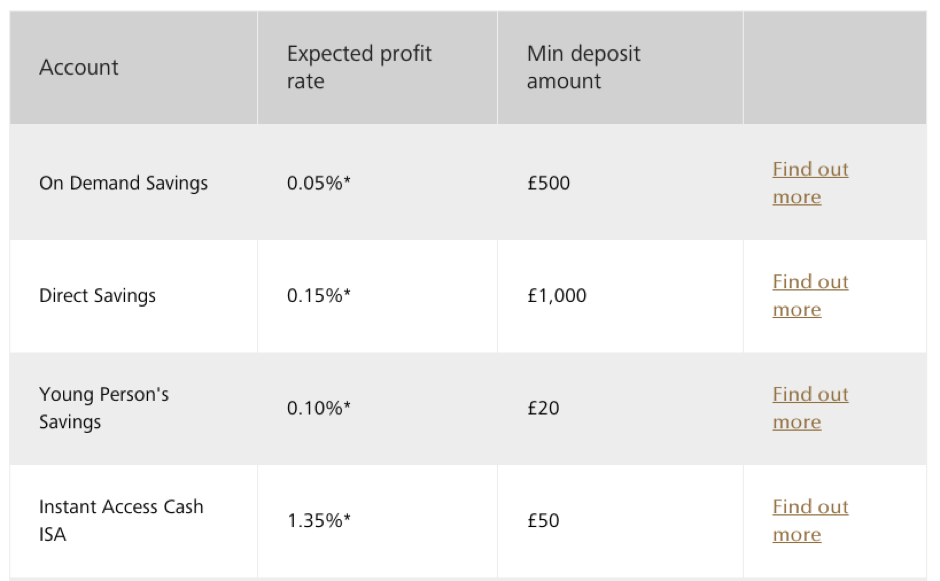Viewport: 940px width, 581px height.
Task: Click the 'Direct Savings' account name
Action: [97, 296]
